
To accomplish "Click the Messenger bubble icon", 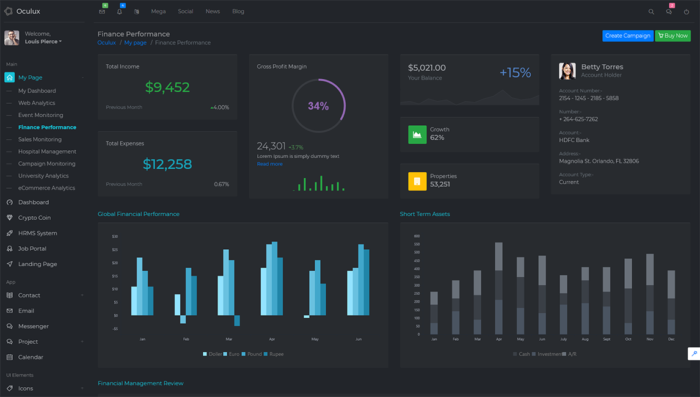I will click(9, 326).
